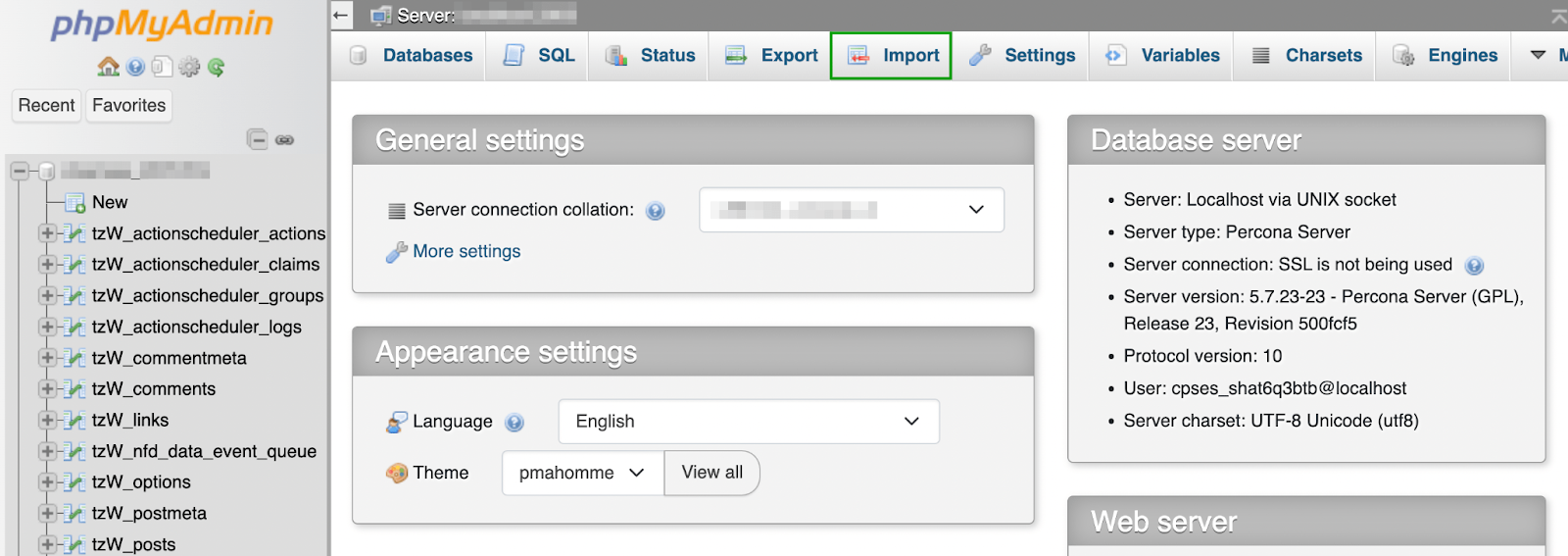Image resolution: width=1568 pixels, height=556 pixels.
Task: Open the Charsets tab
Action: (x=1305, y=56)
